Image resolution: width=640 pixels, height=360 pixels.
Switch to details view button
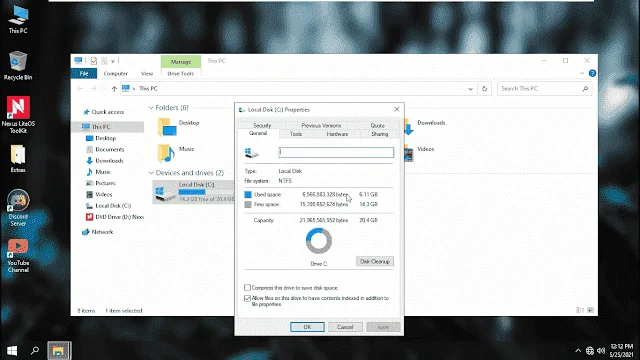pos(580,311)
